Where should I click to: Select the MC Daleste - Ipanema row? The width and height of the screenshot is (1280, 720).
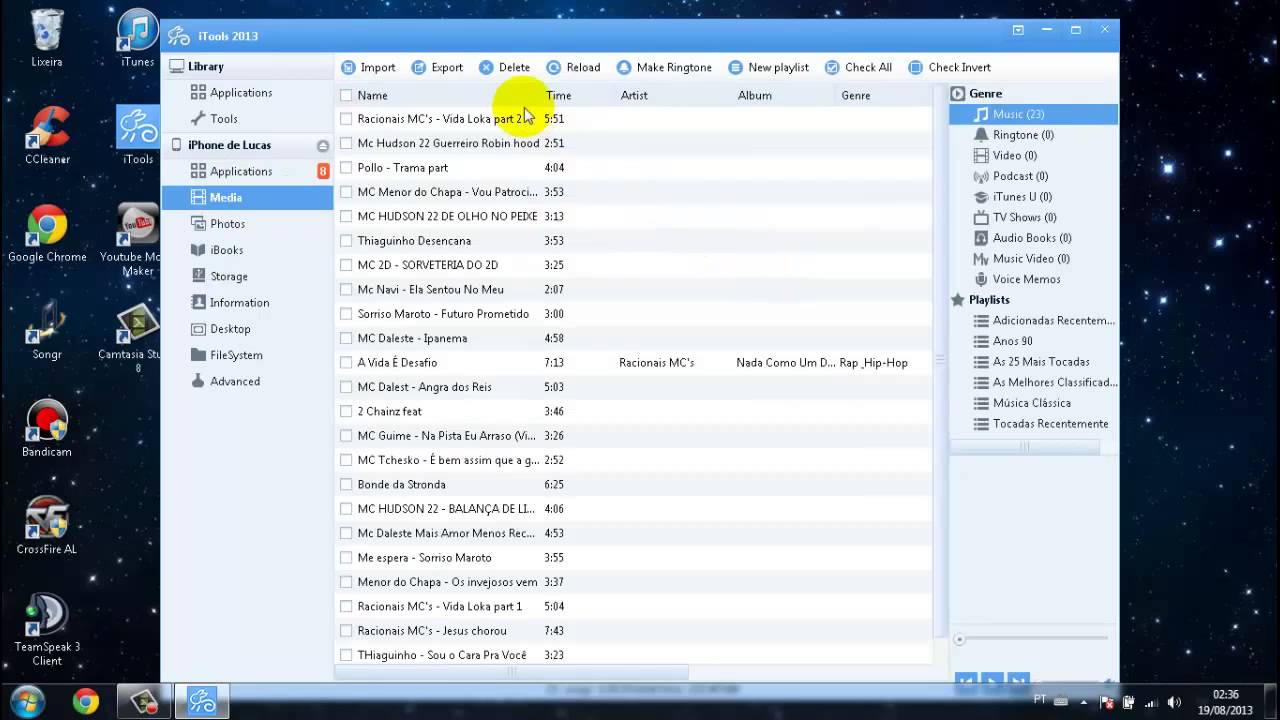point(634,338)
